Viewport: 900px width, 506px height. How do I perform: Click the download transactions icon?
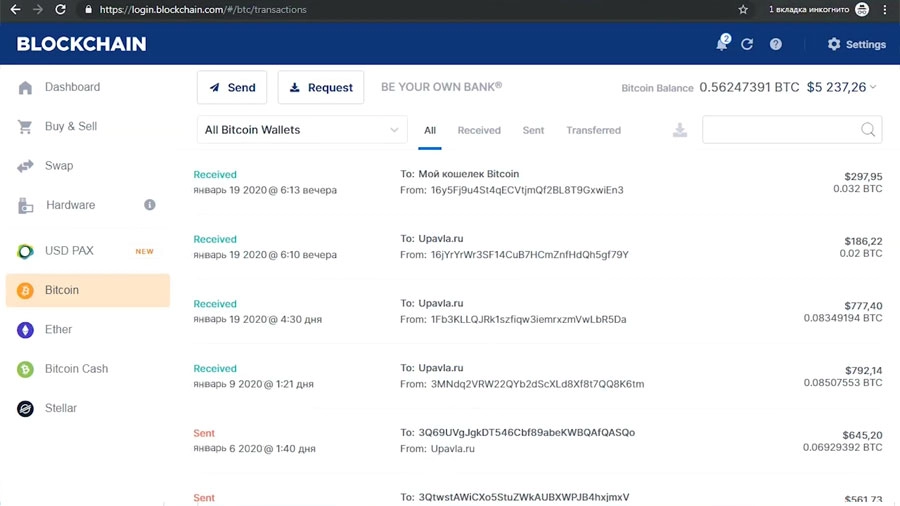point(680,130)
